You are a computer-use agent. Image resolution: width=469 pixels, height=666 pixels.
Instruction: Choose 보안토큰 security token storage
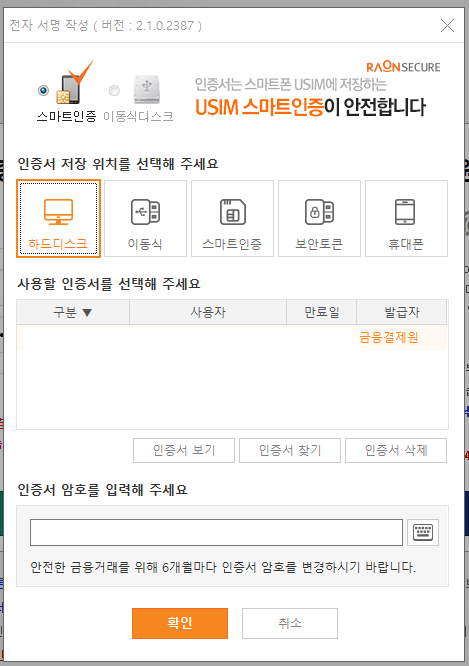tap(319, 218)
